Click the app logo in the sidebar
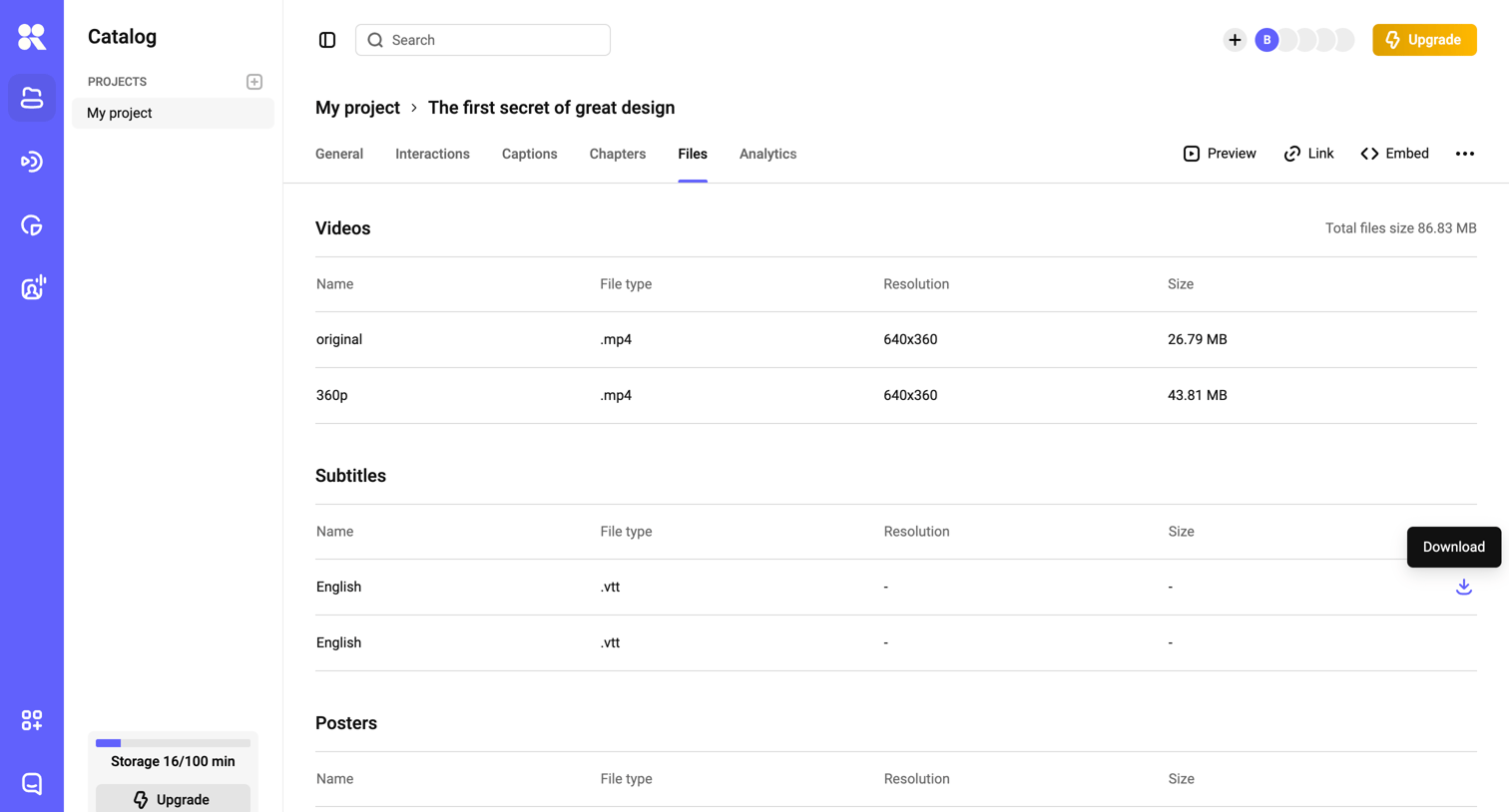The image size is (1509, 812). pyautogui.click(x=32, y=37)
